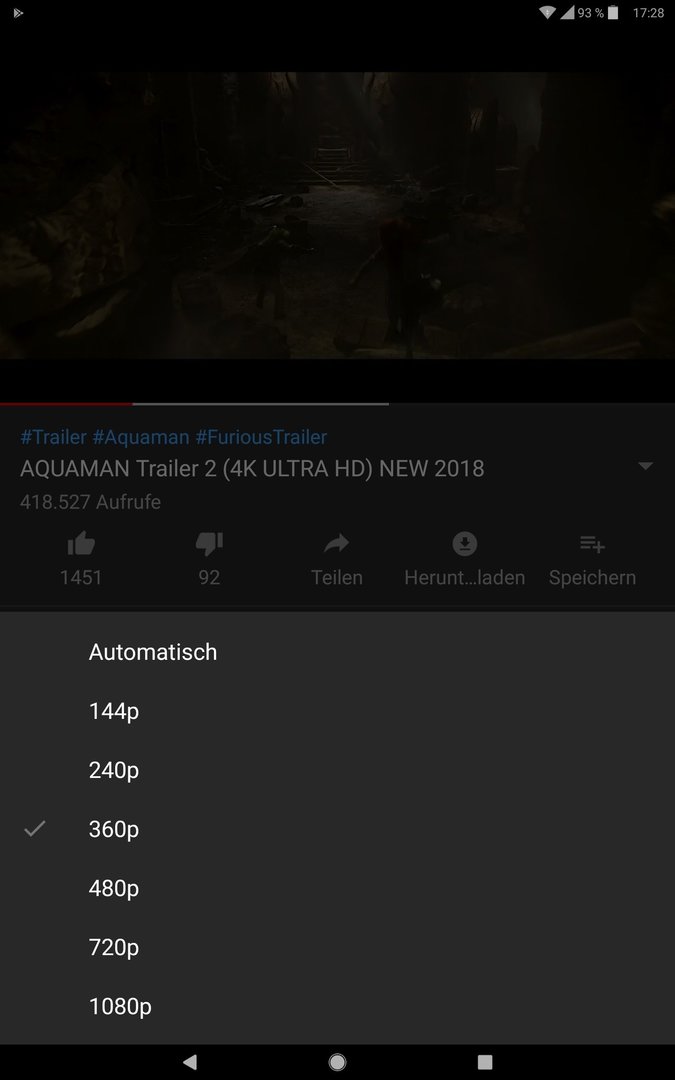Tap the dimmed video player area
This screenshot has width=675, height=1080.
point(338,215)
